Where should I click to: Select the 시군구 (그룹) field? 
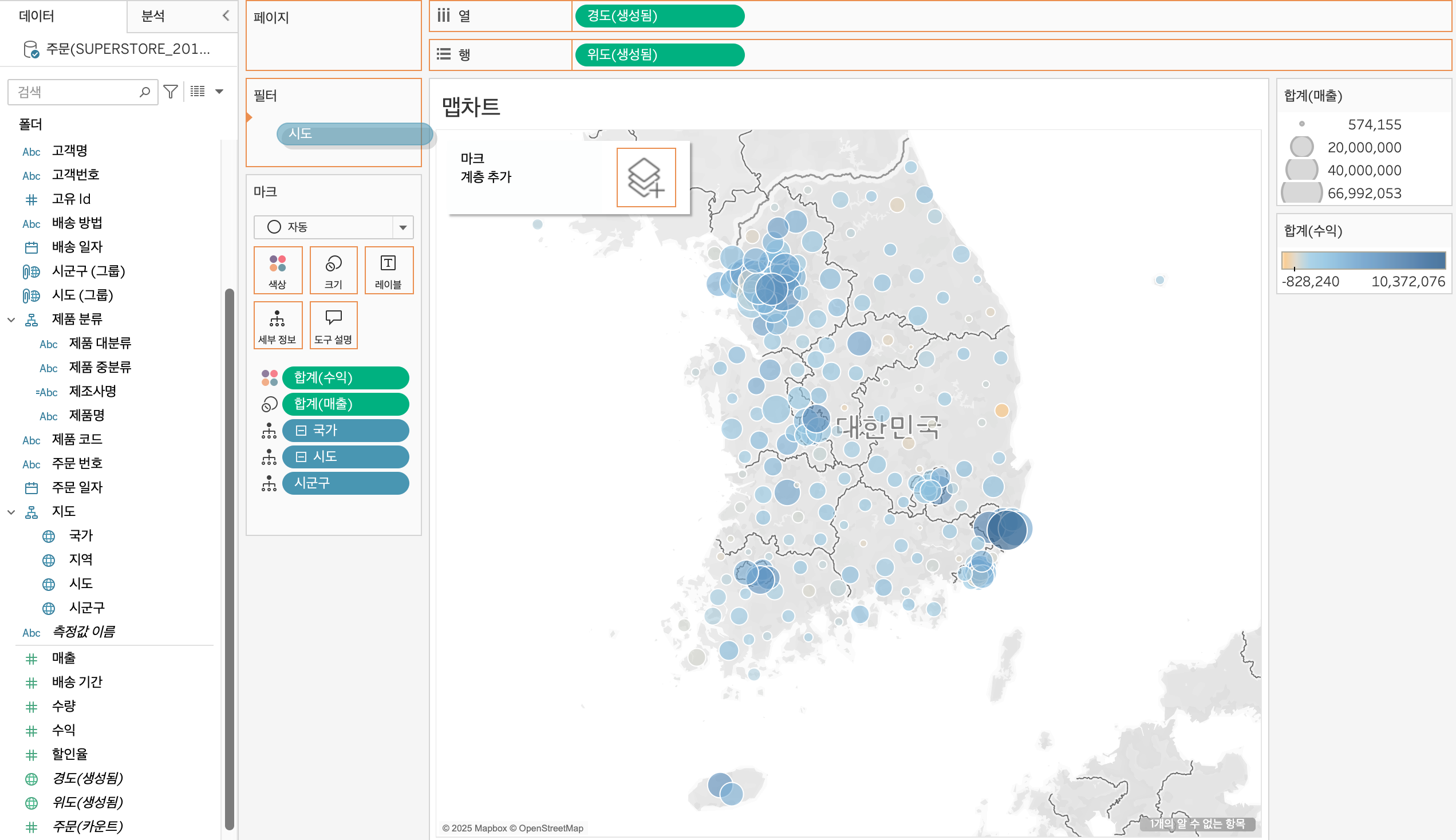point(88,271)
